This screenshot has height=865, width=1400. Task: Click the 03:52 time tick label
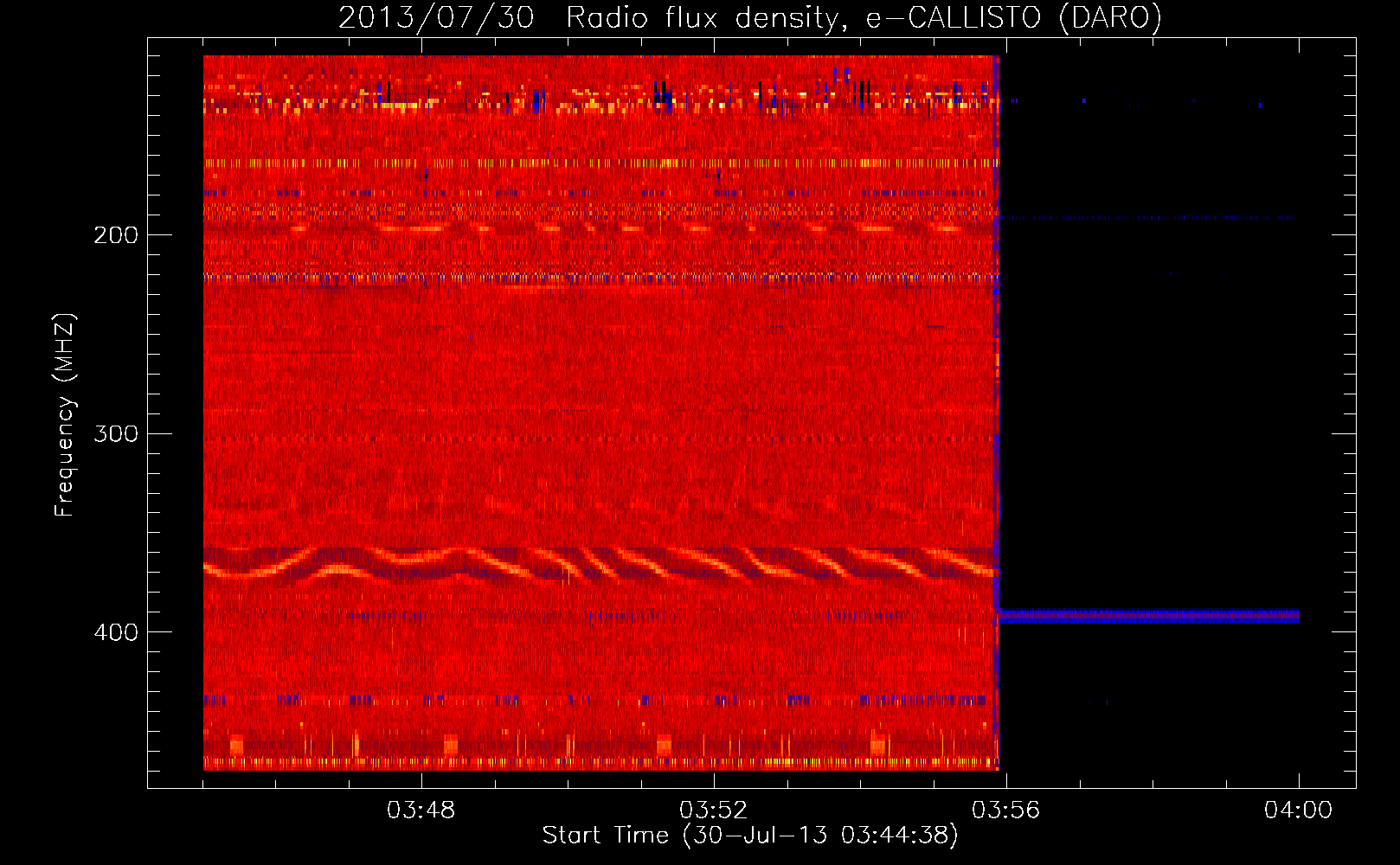pos(713,811)
